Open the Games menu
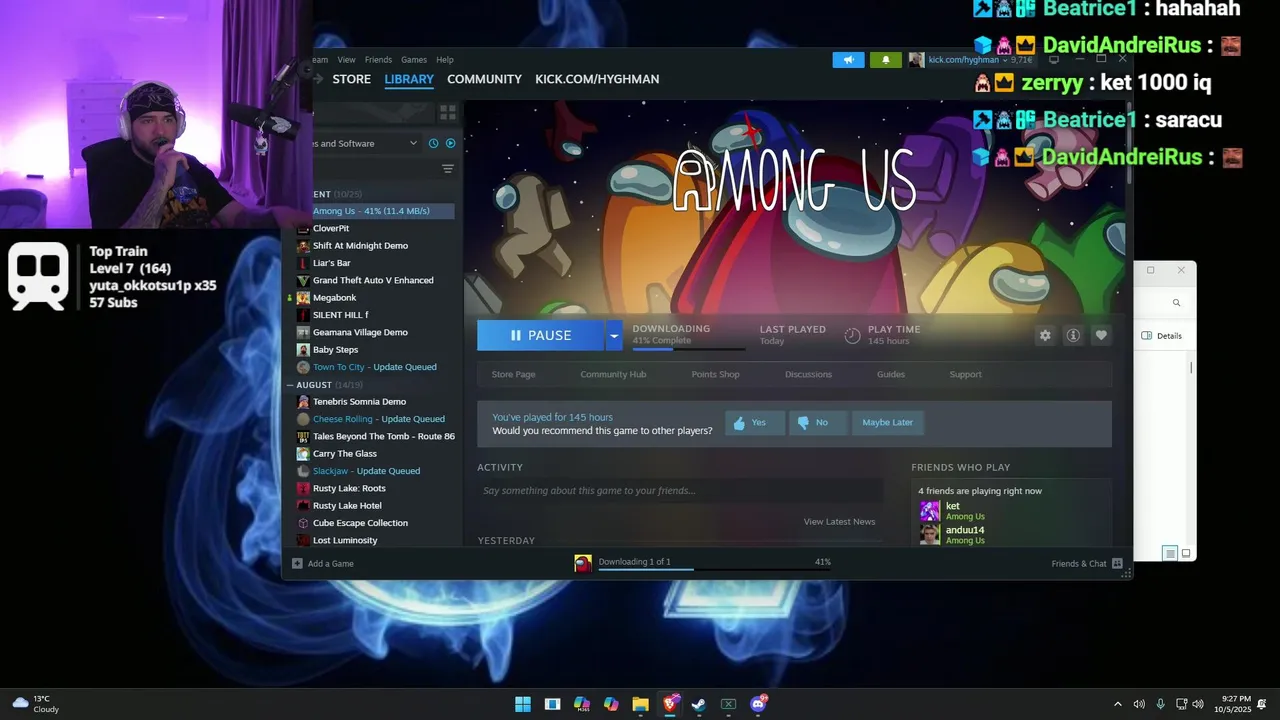 pos(414,60)
